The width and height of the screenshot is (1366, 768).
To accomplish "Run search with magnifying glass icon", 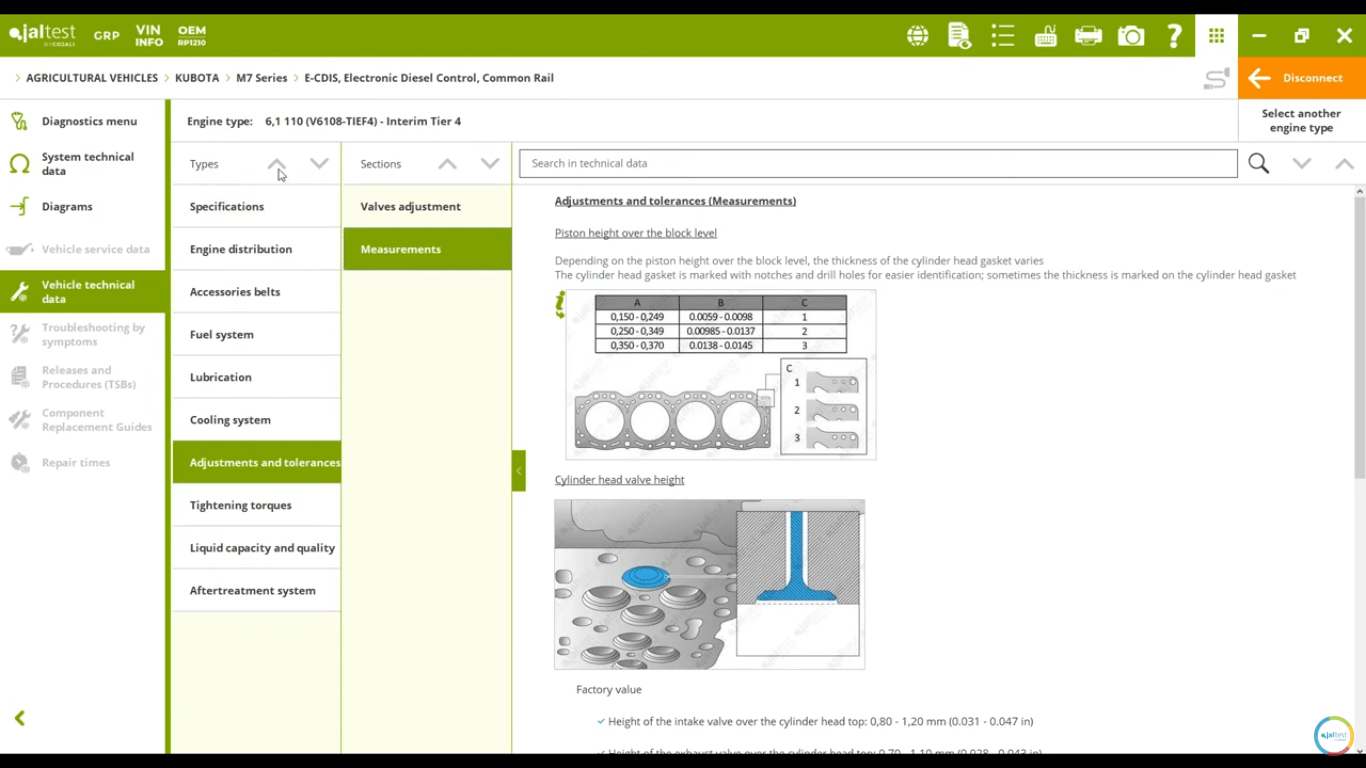I will coord(1258,163).
